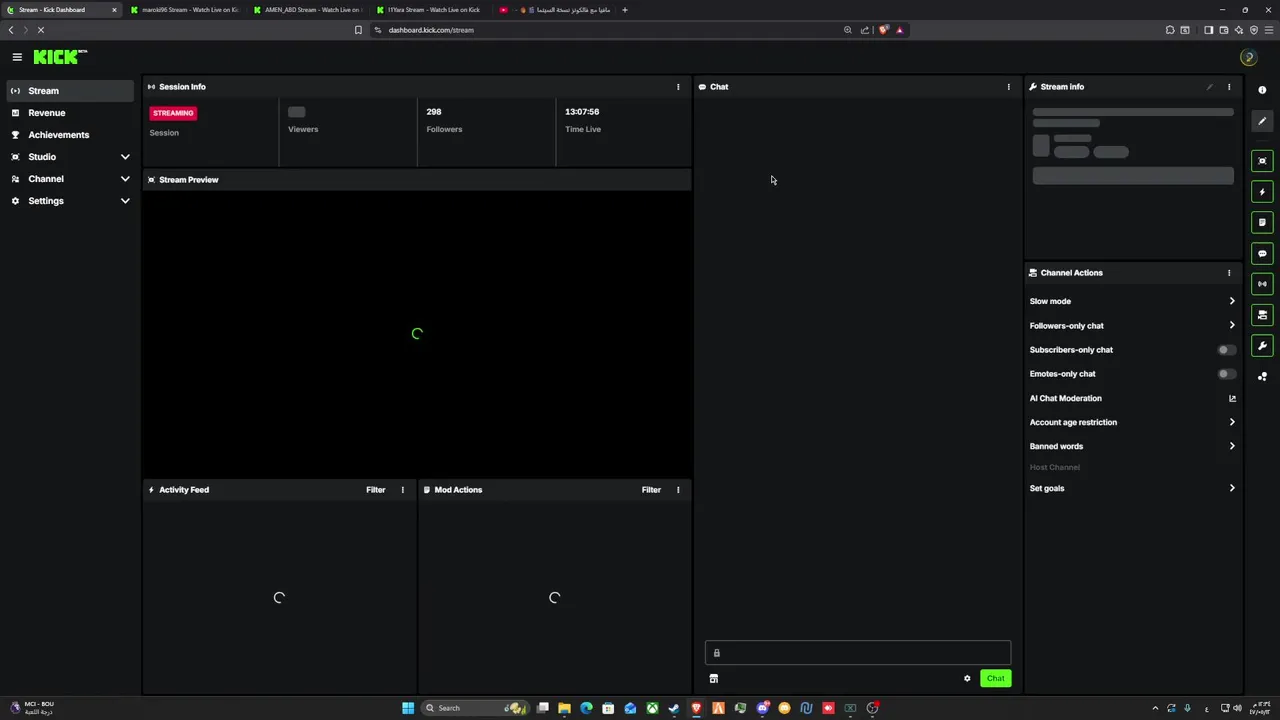Image resolution: width=1280 pixels, height=720 pixels.
Task: Toggle Emotes-only chat switch
Action: 1226,374
